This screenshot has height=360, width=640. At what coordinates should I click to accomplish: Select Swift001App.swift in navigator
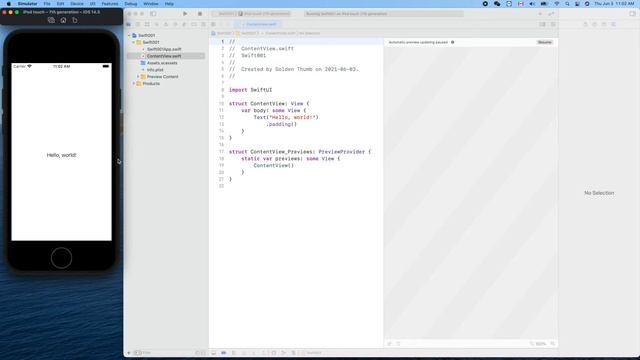[x=164, y=49]
